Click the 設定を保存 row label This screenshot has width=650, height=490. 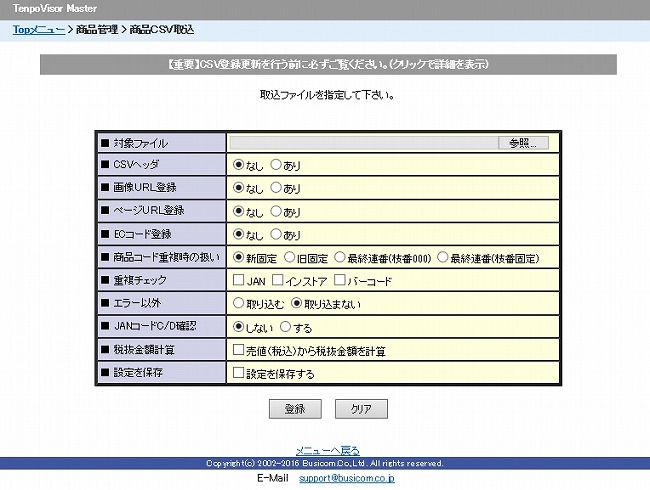(138, 373)
